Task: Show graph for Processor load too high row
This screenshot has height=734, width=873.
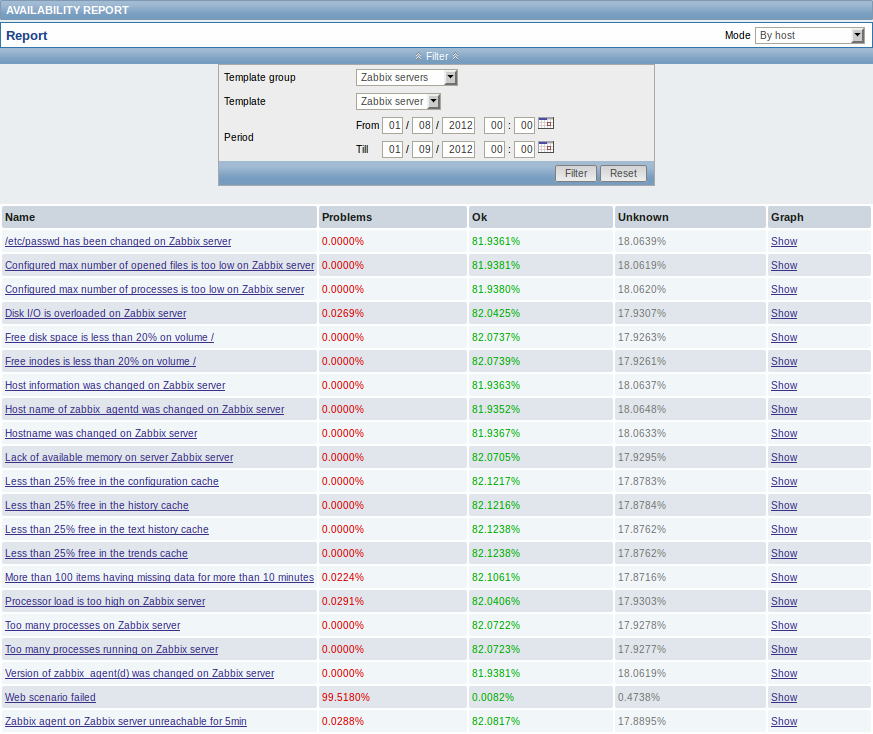Action: coord(784,600)
